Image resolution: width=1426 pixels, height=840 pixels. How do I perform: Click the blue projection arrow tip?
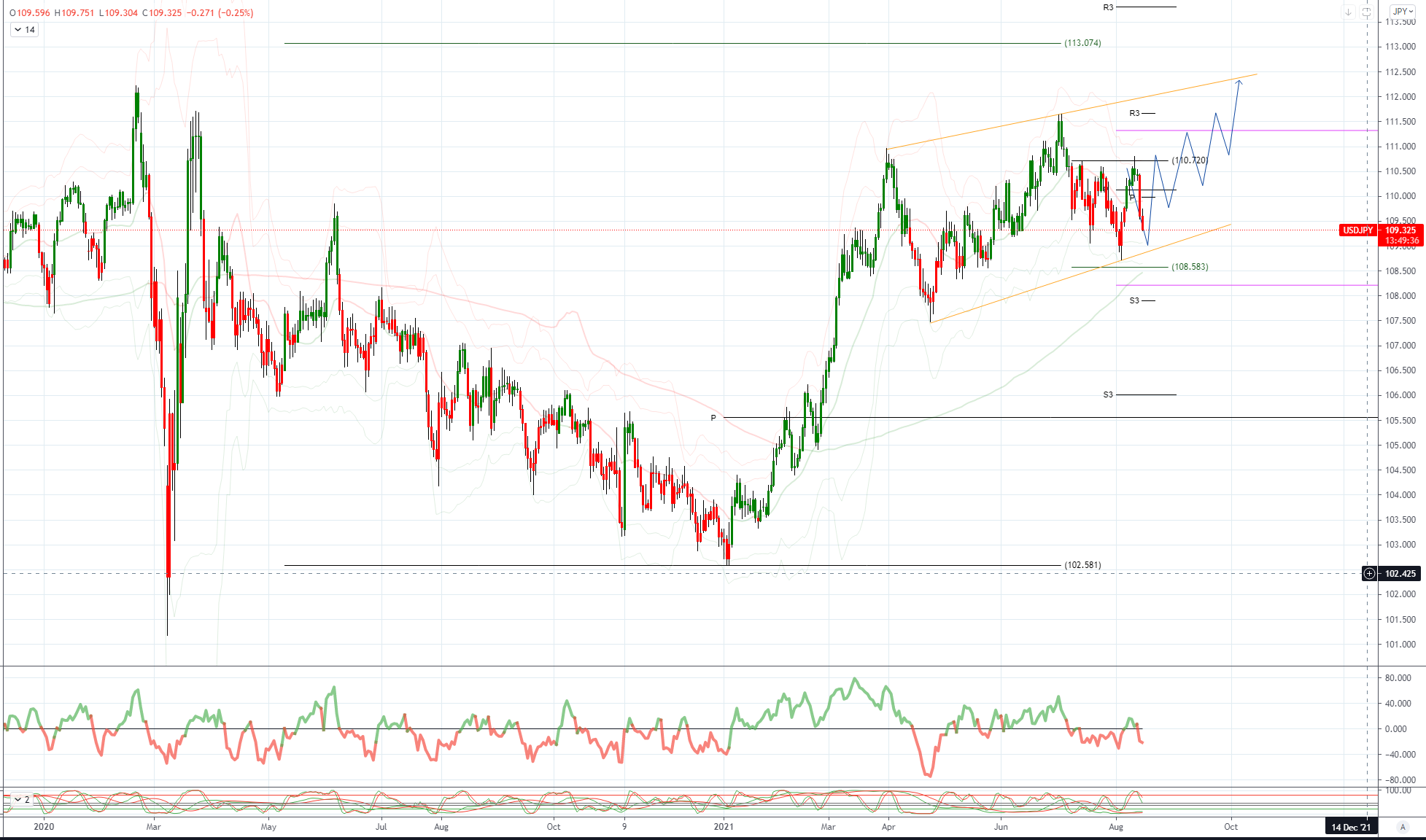point(1239,81)
